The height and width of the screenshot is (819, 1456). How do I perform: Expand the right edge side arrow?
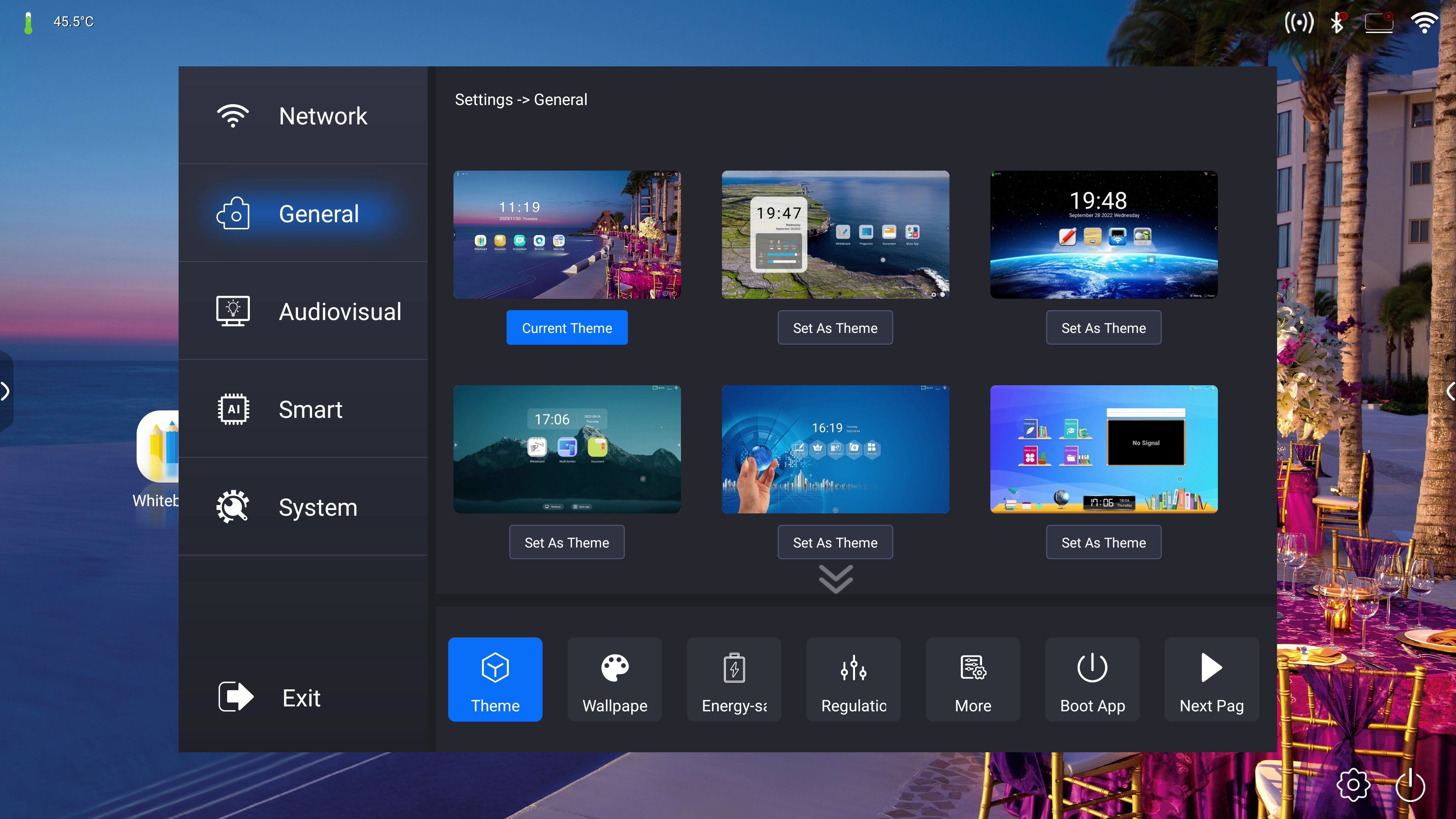pos(1450,391)
